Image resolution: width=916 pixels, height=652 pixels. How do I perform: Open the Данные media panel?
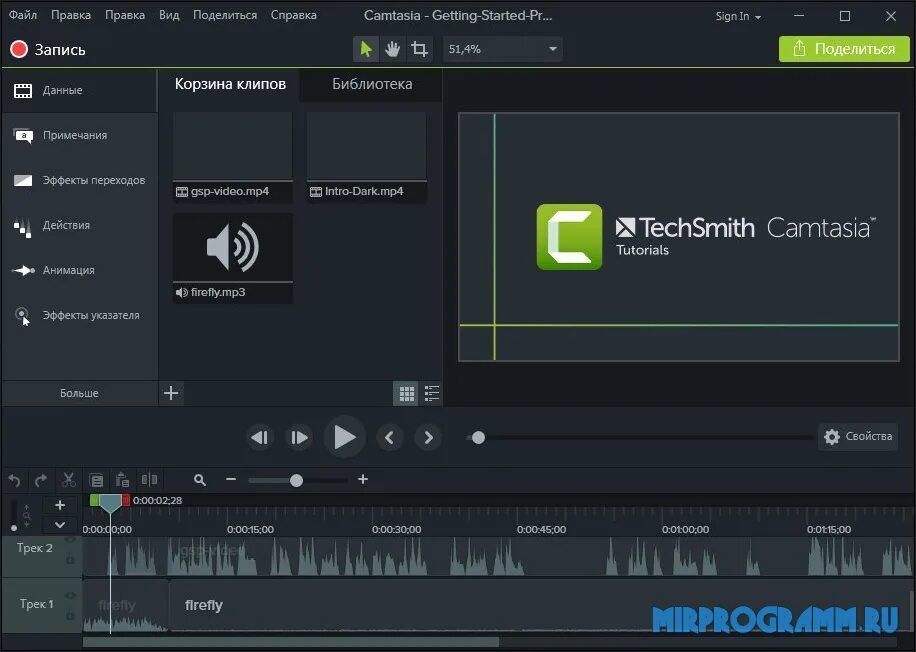[79, 91]
